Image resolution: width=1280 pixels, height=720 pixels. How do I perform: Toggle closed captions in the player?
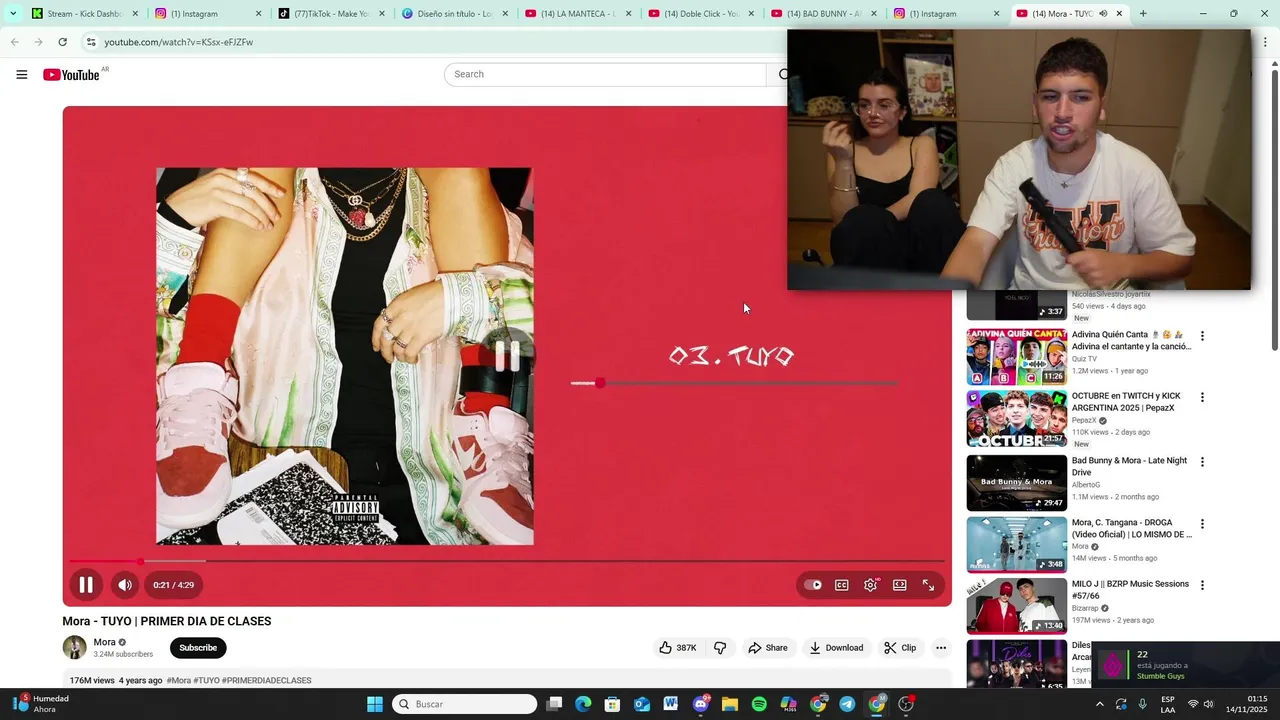pyautogui.click(x=842, y=585)
